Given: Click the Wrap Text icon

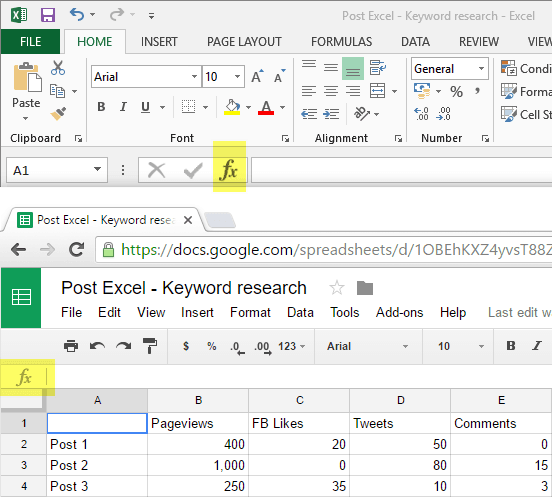Looking at the screenshot, I should tap(378, 67).
